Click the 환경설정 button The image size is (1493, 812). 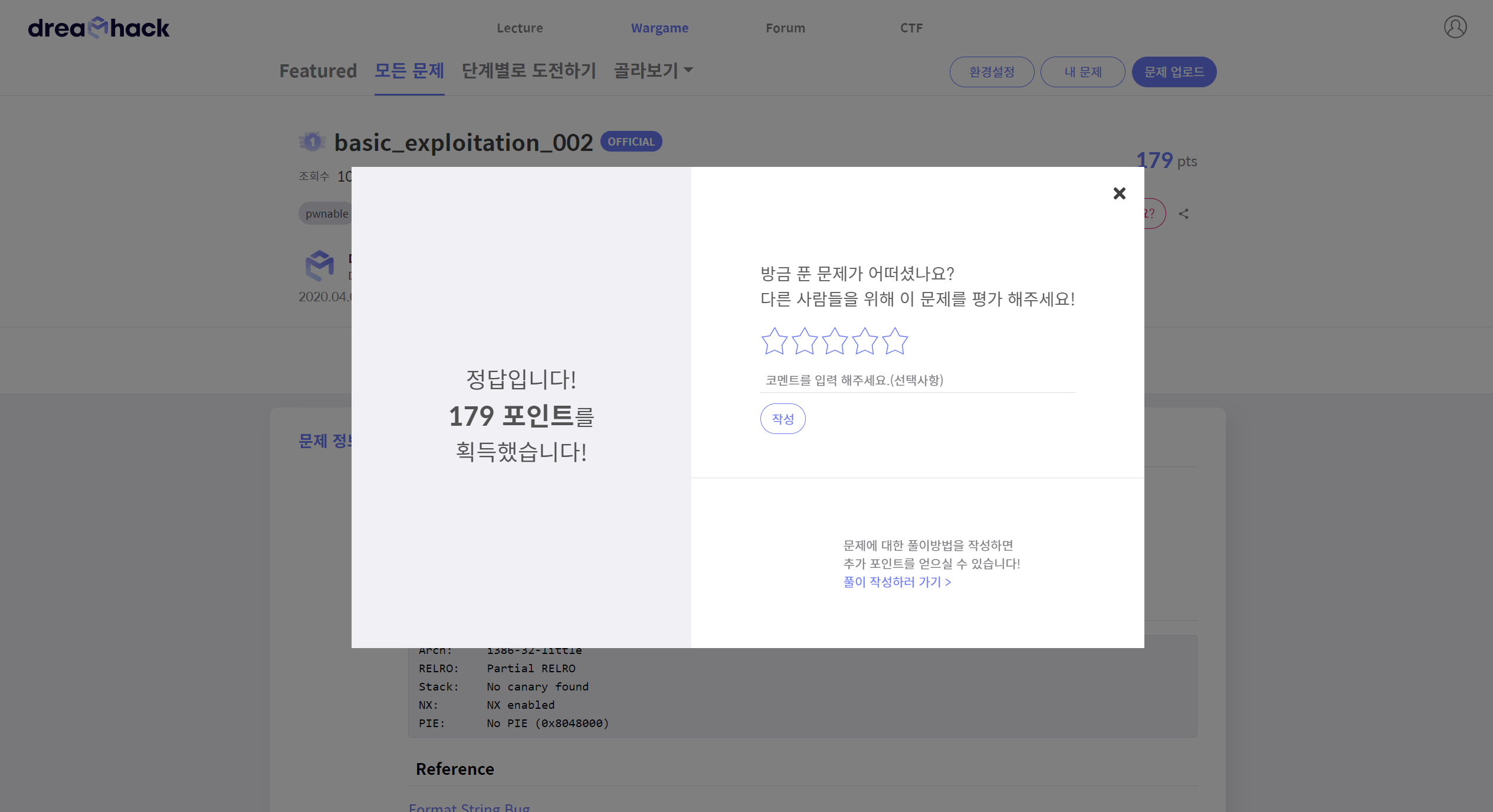[x=991, y=72]
